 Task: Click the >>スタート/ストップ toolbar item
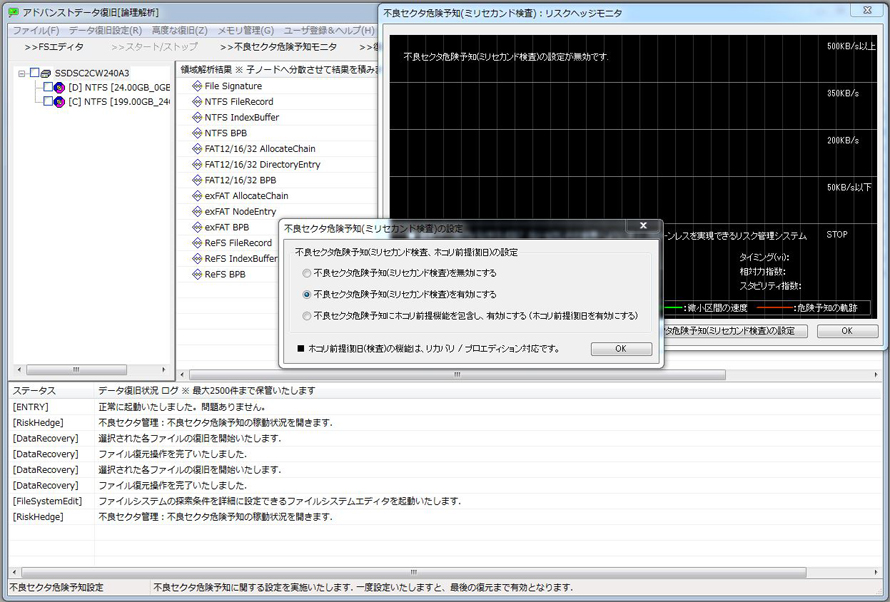154,47
